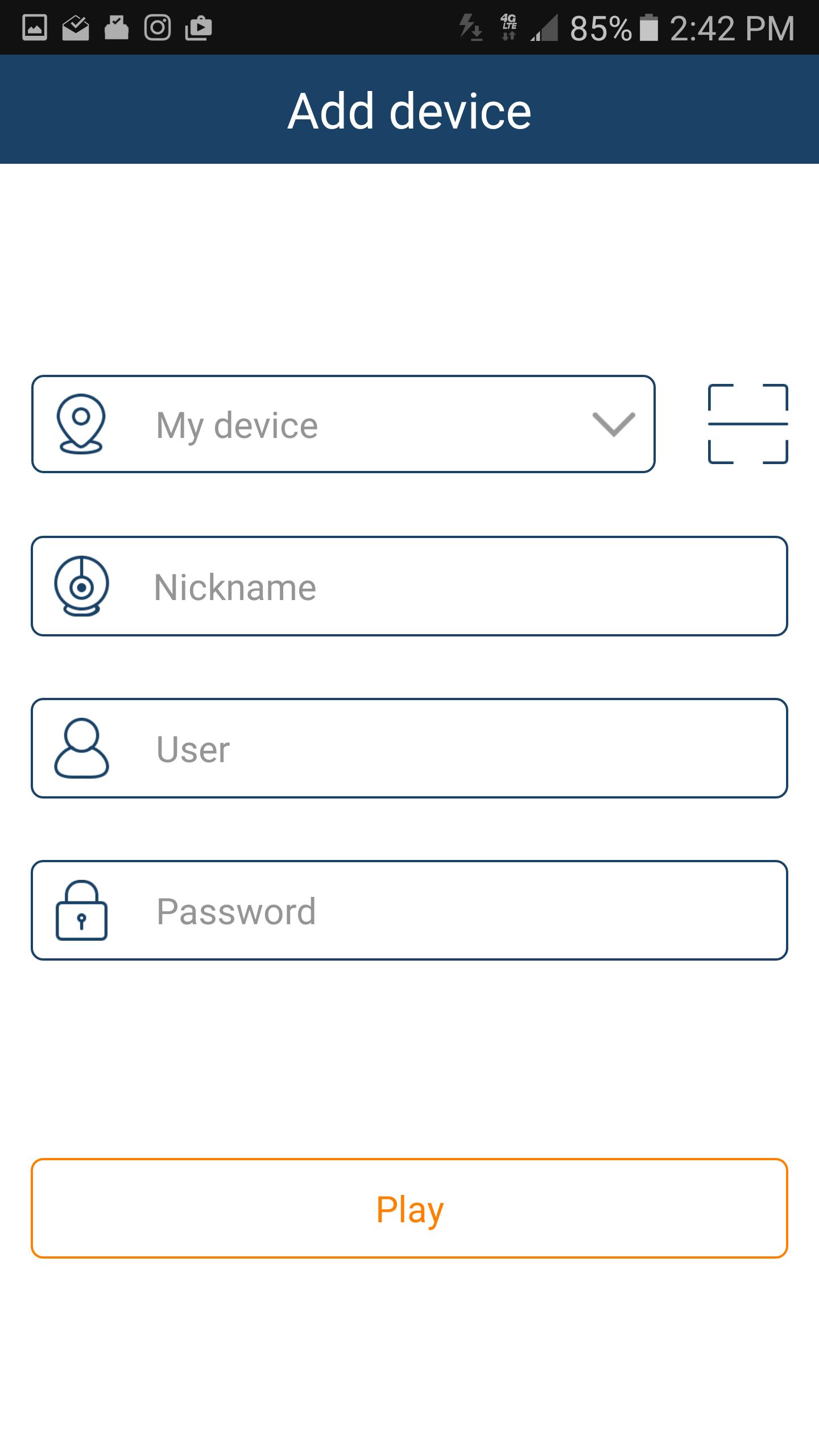Tap the mail notification icon in status bar
This screenshot has width=819, height=1456.
[x=76, y=27]
